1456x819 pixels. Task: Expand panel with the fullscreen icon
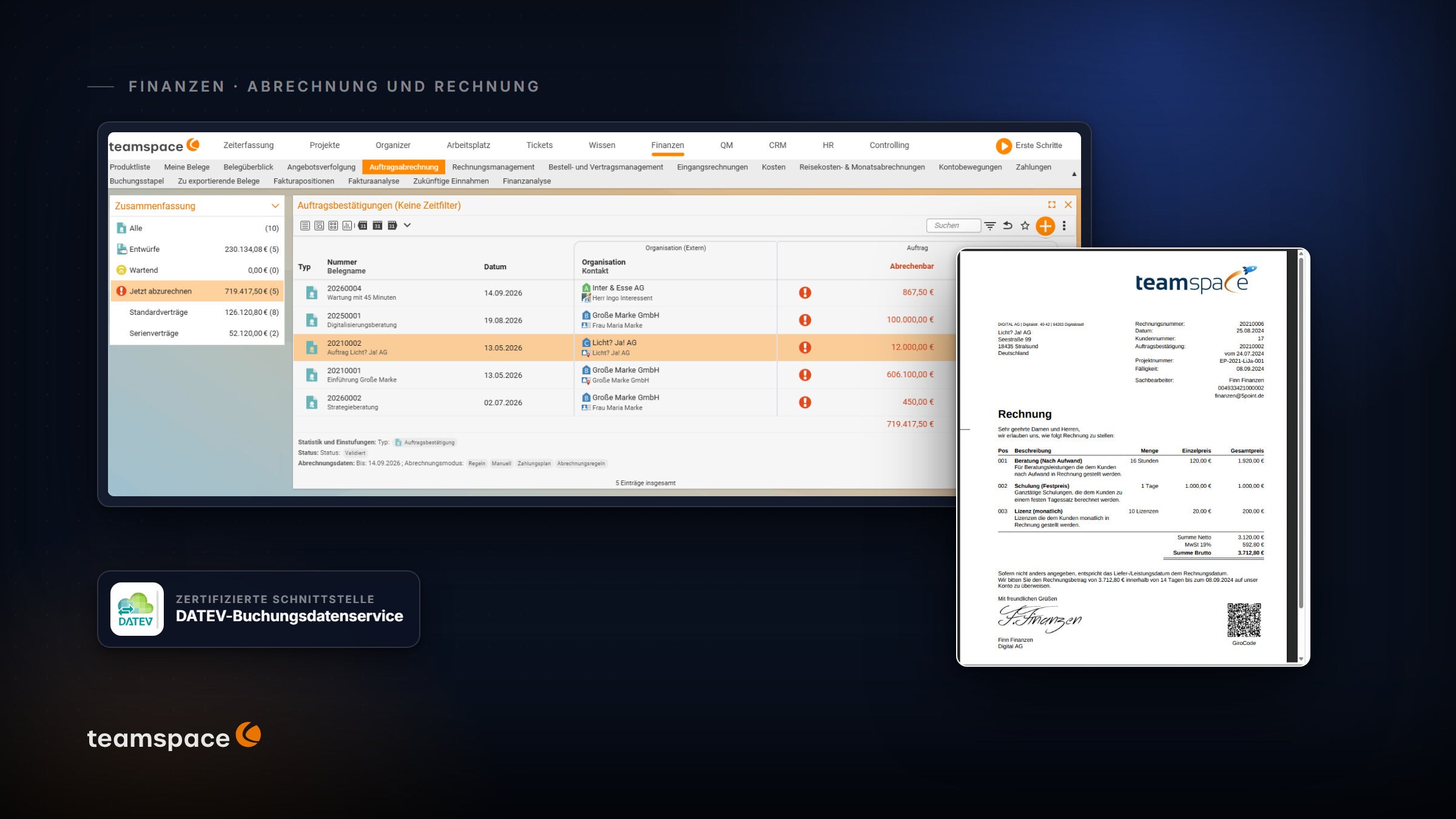(1052, 205)
